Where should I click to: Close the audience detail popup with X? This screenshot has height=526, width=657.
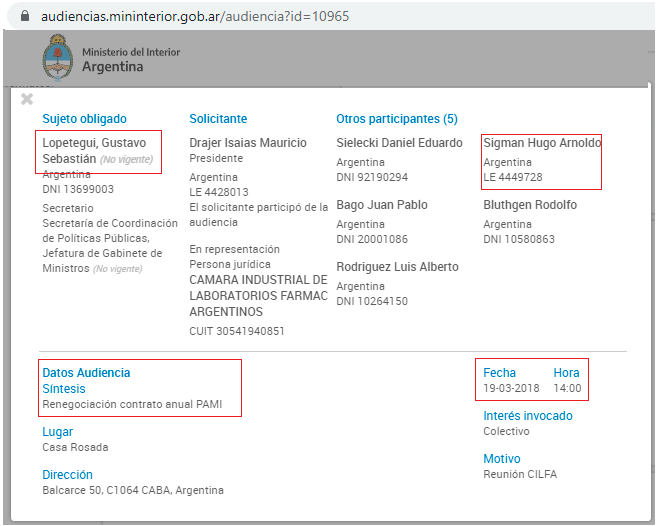click(27, 99)
